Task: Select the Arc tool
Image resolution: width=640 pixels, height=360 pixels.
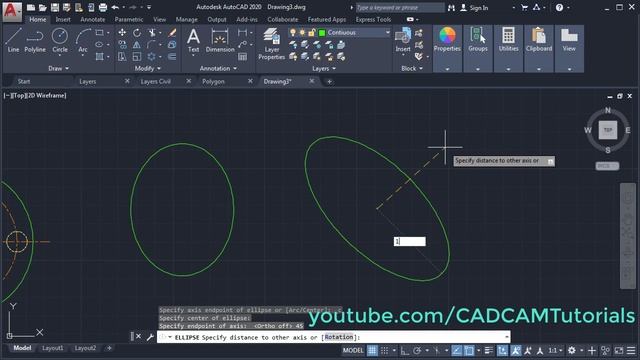Action: point(83,40)
